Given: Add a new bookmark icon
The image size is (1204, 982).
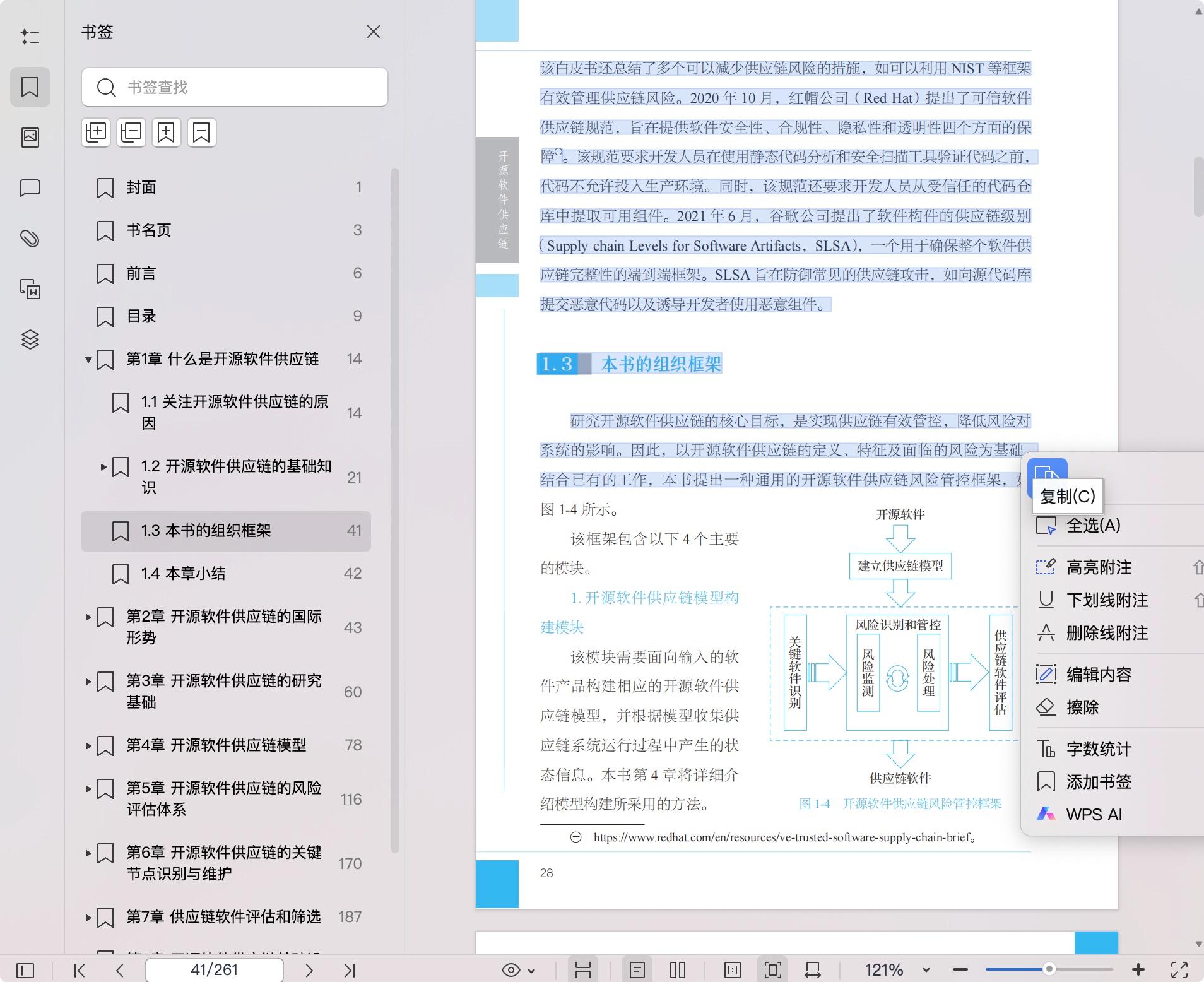Looking at the screenshot, I should pyautogui.click(x=166, y=133).
